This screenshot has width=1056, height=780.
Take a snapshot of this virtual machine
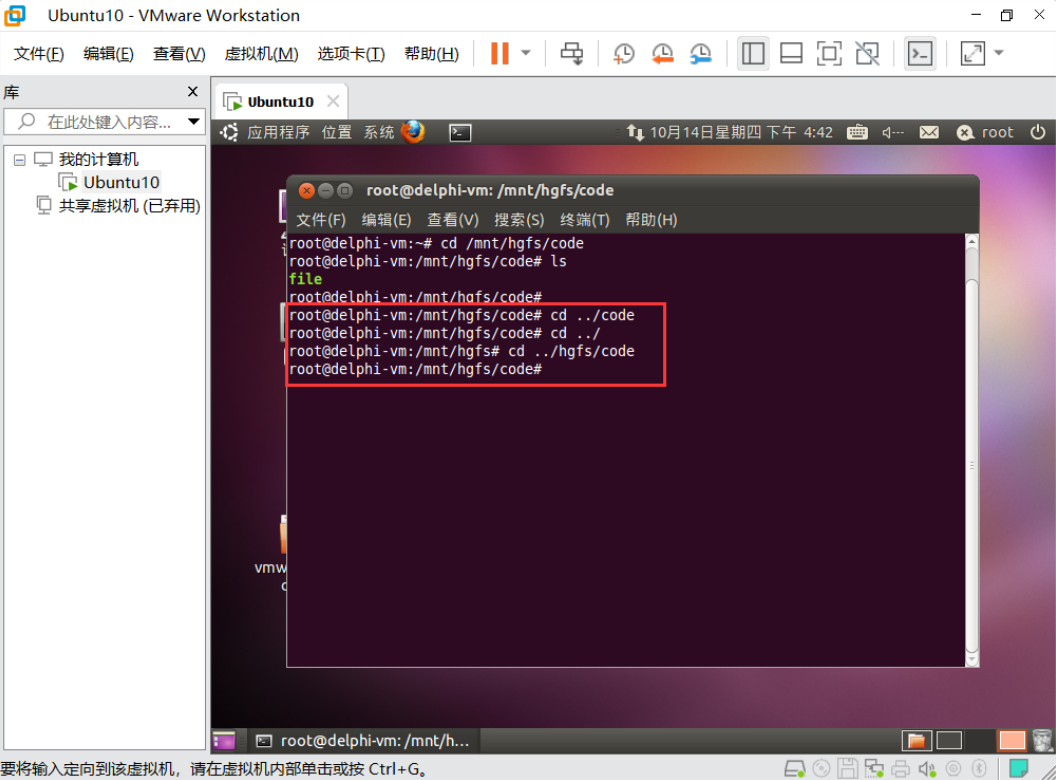tap(624, 53)
